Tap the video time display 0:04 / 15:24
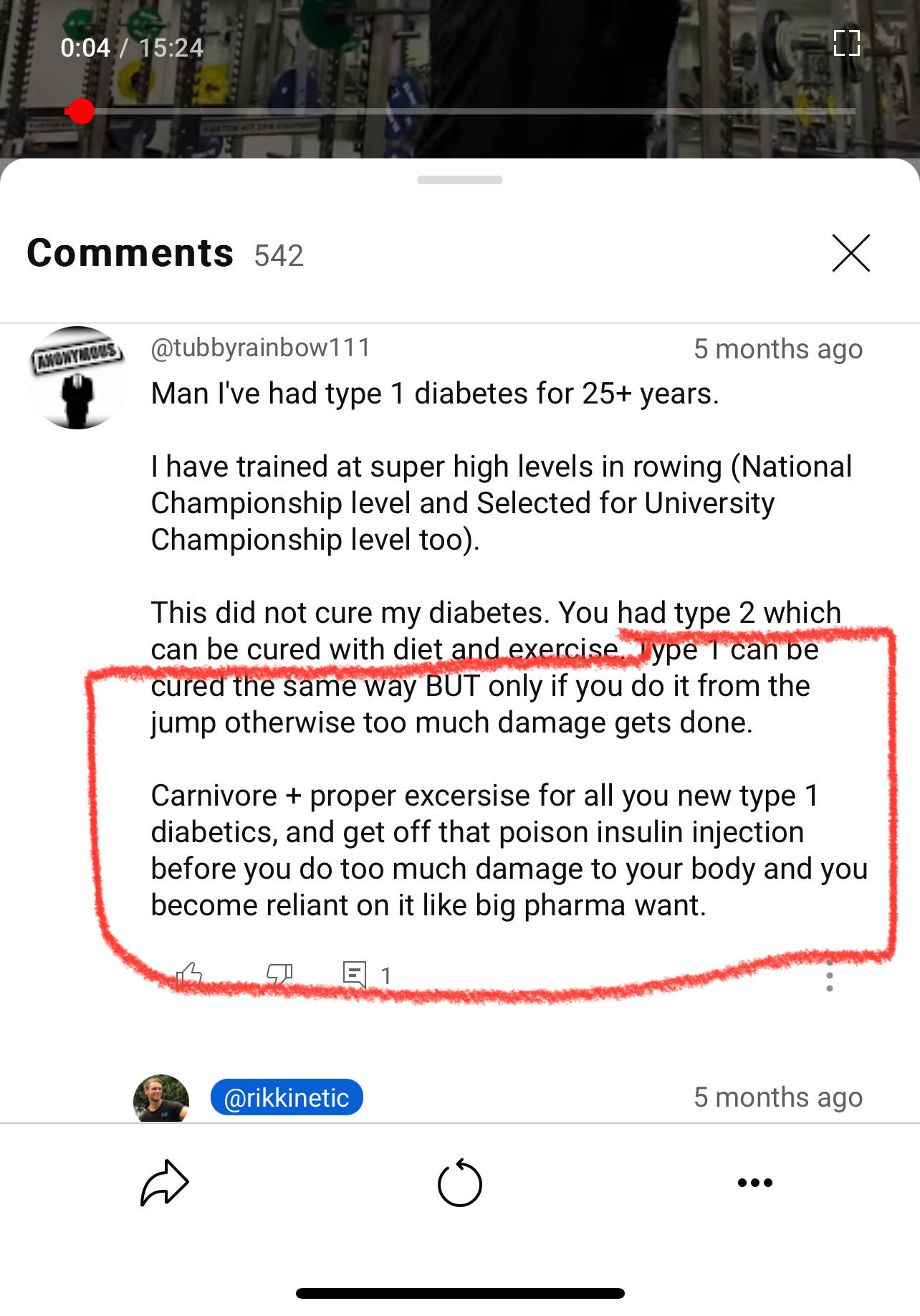920x1316 pixels. [x=132, y=48]
